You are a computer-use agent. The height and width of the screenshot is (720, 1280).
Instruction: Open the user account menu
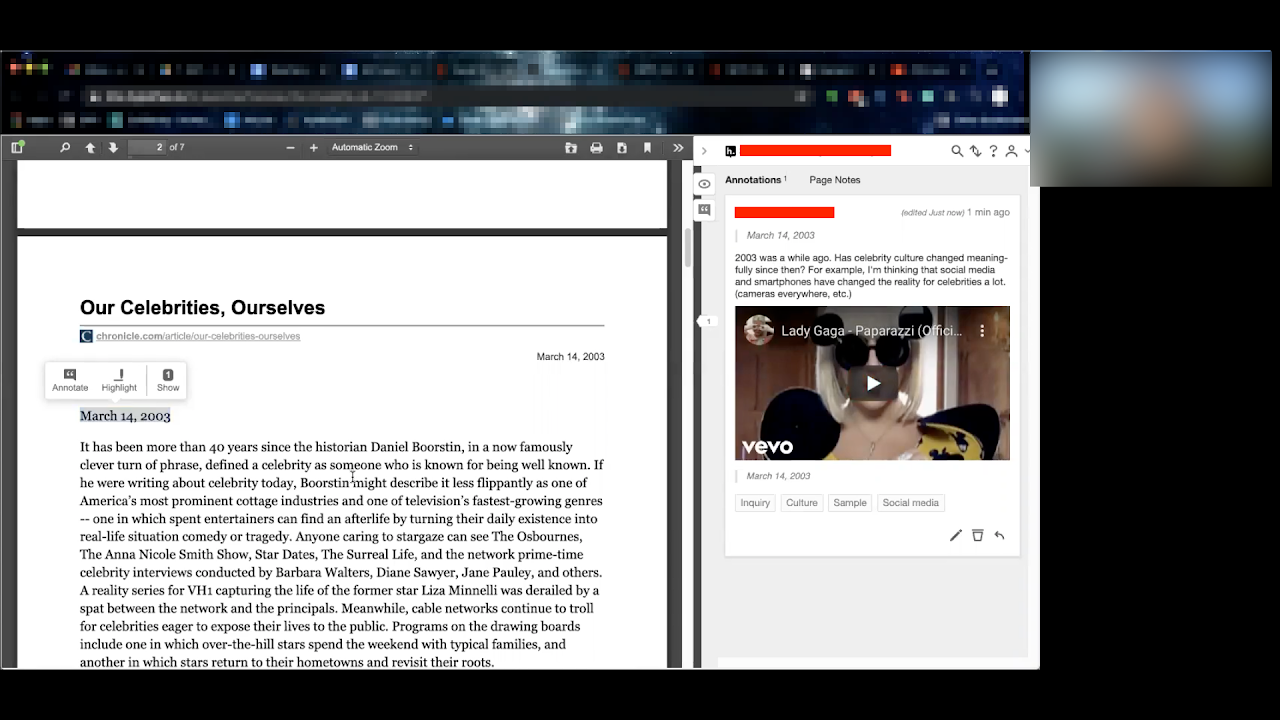point(1011,151)
